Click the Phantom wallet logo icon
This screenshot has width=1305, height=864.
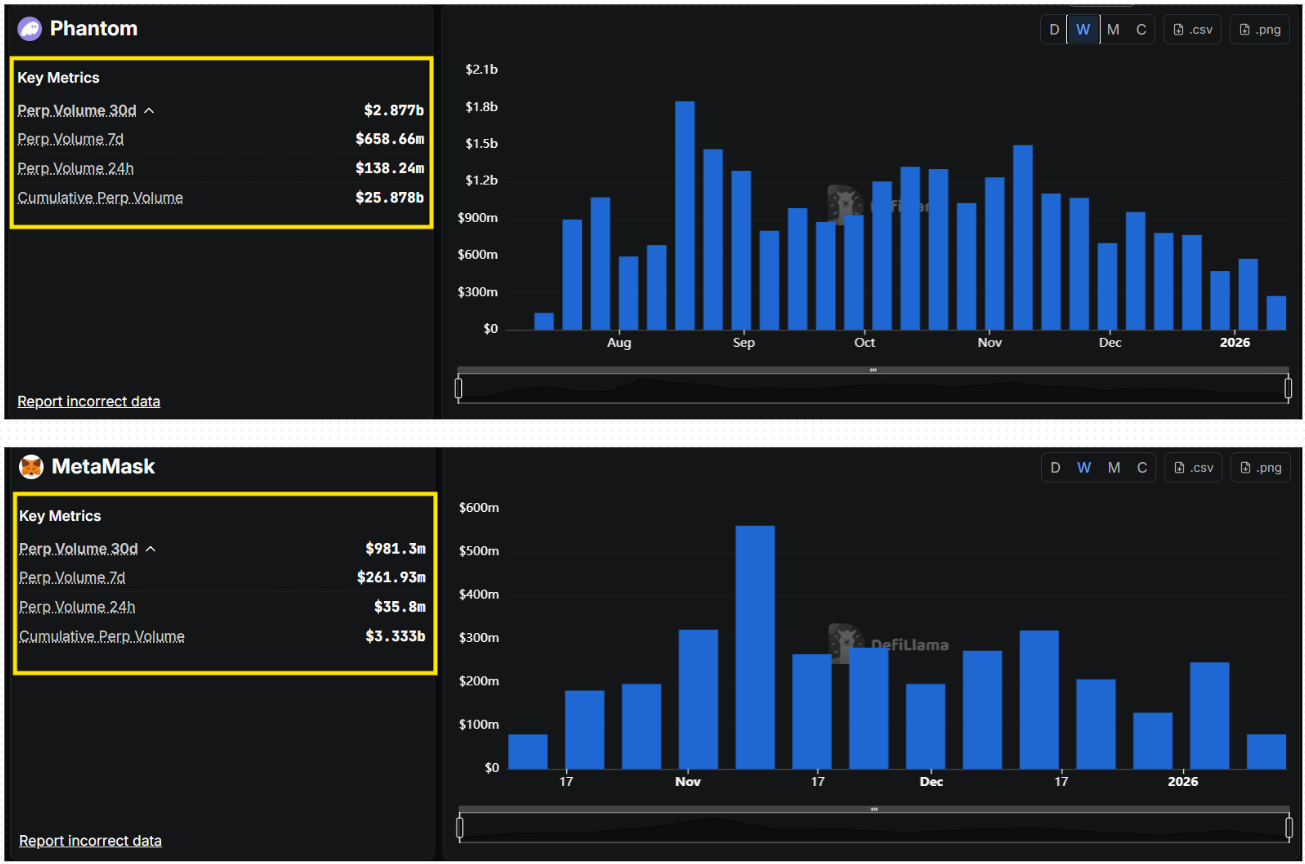[x=29, y=28]
